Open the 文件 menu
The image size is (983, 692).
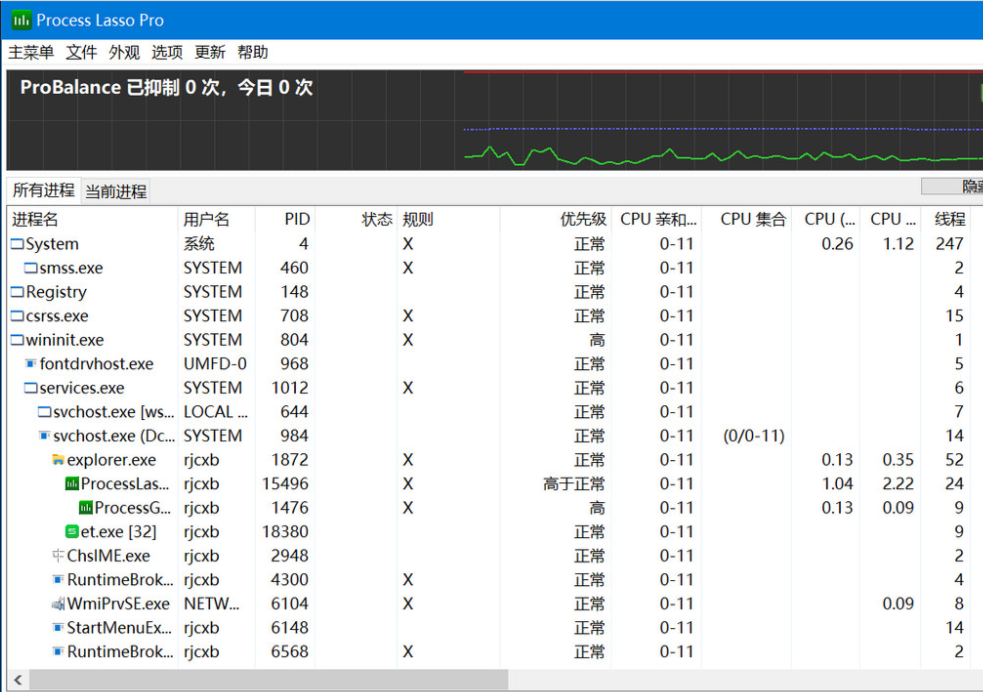pos(81,52)
